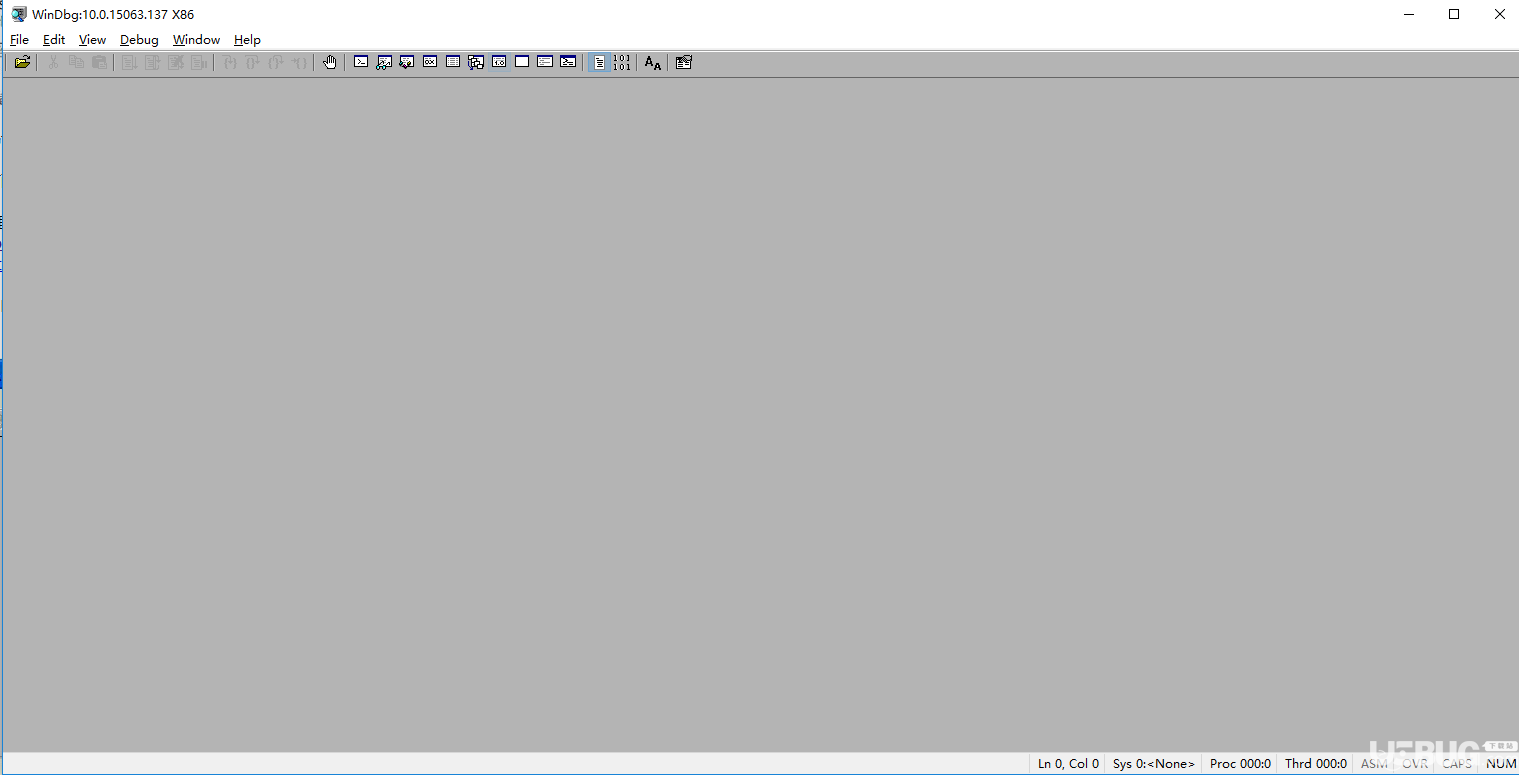Click the Step Into toolbar icon
Screen dimensions: 1519x775
(230, 62)
